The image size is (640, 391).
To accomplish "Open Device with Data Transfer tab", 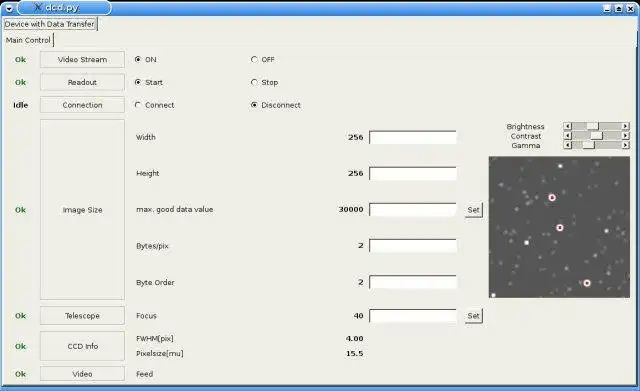I will pyautogui.click(x=50, y=24).
